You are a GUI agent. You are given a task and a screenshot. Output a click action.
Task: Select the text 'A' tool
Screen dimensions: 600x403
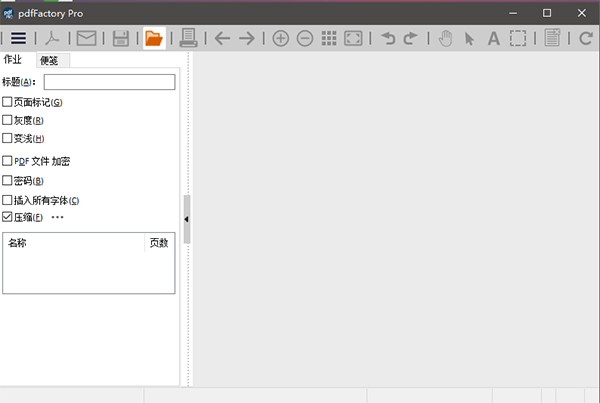(x=494, y=39)
